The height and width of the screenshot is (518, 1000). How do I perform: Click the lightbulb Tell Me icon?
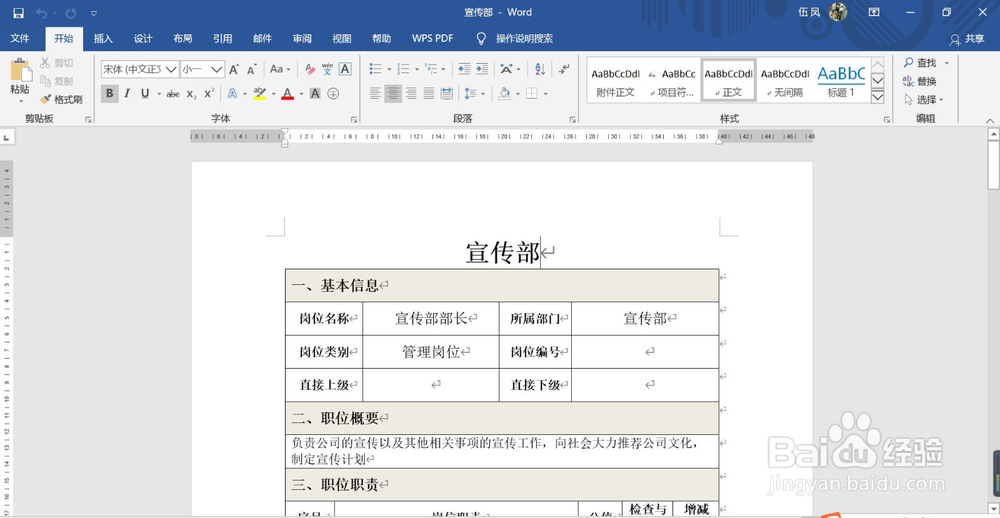click(482, 39)
